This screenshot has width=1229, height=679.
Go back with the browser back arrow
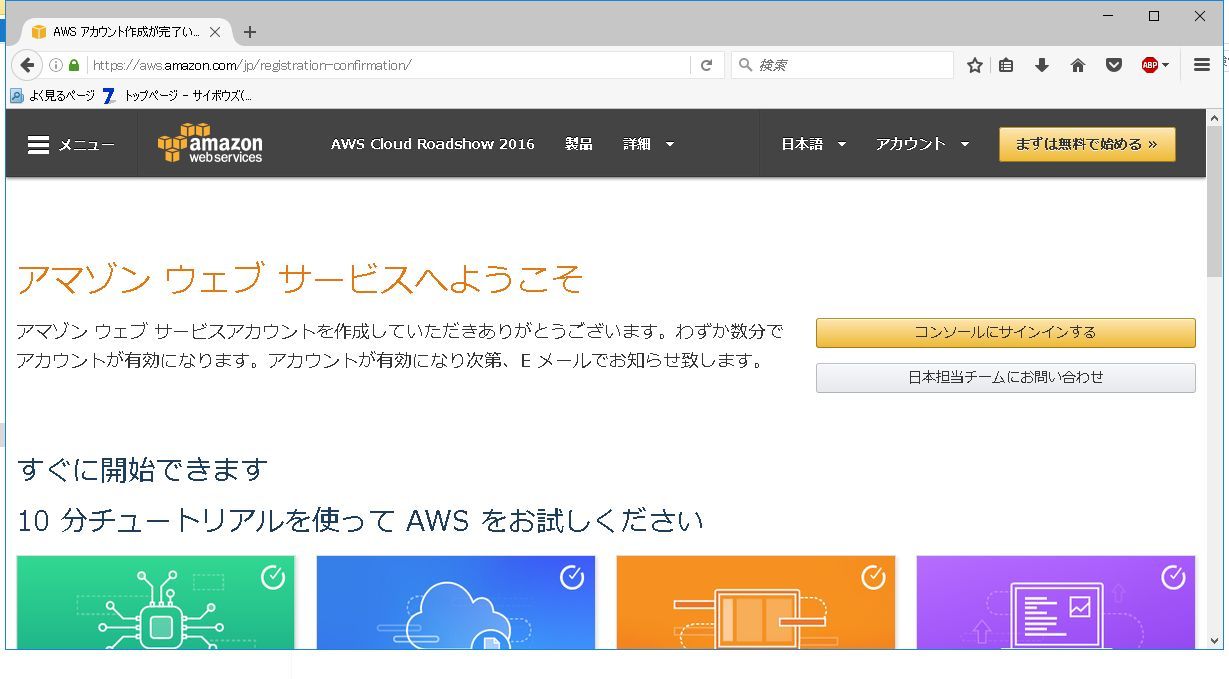[x=27, y=65]
